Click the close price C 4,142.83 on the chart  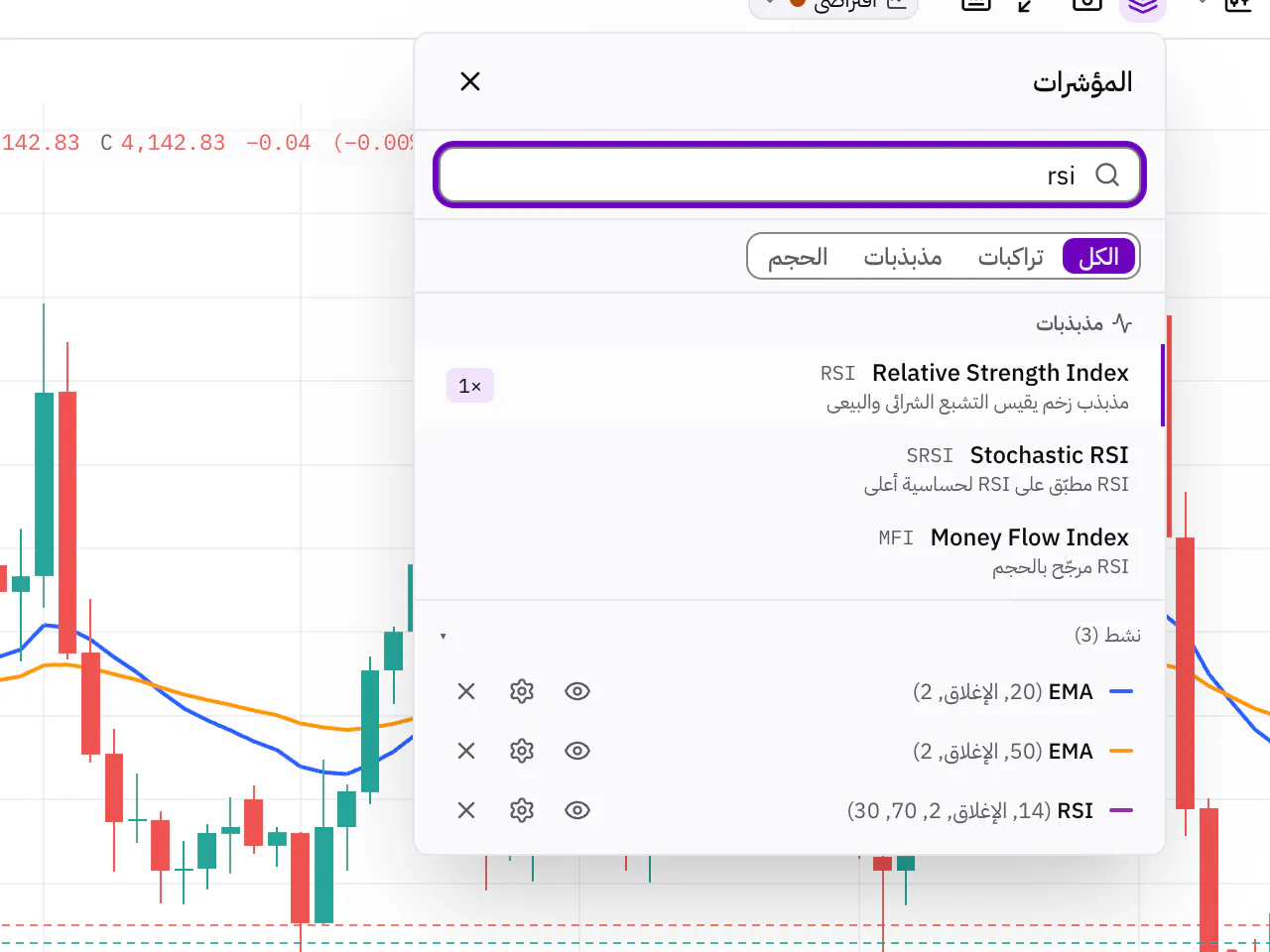coord(163,143)
